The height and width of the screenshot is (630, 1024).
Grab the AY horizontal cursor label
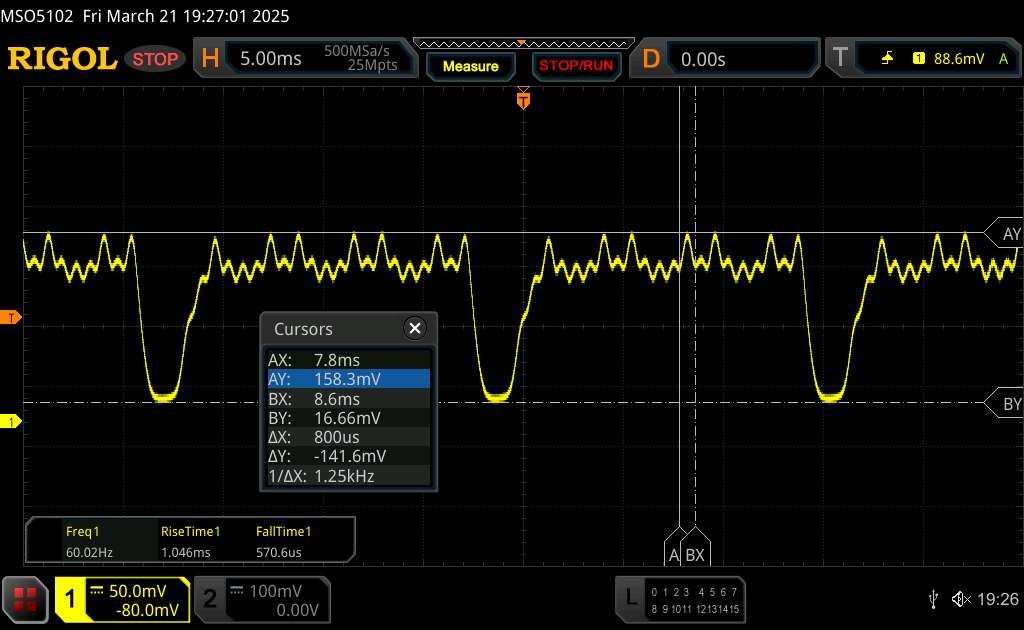[1006, 234]
